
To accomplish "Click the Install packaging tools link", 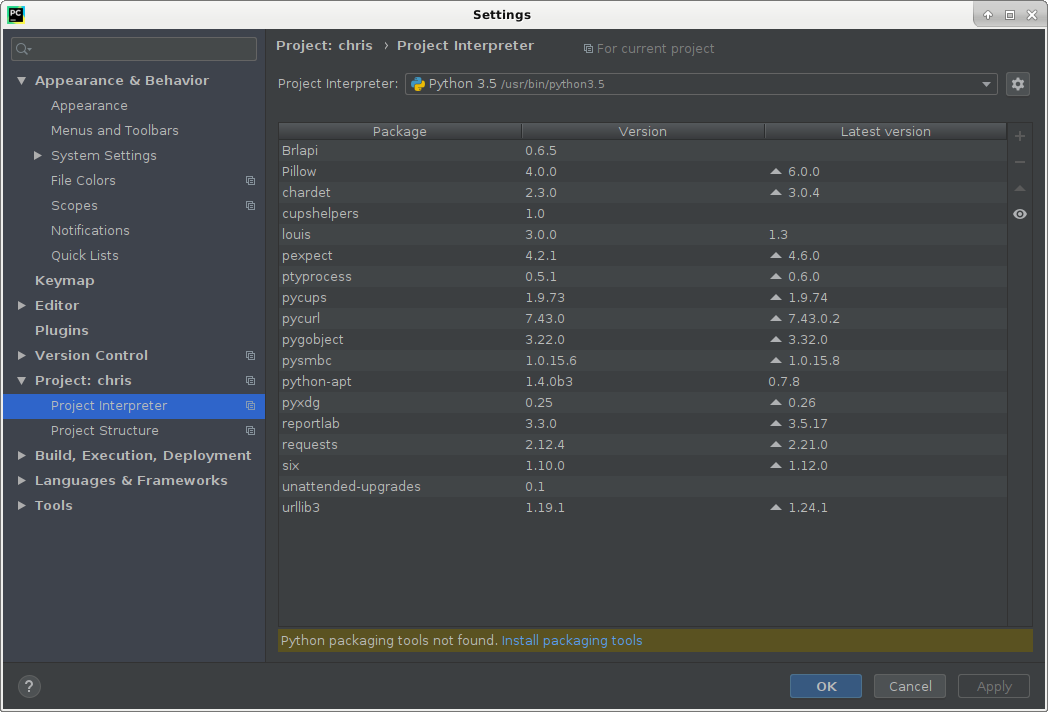I will pyautogui.click(x=571, y=640).
